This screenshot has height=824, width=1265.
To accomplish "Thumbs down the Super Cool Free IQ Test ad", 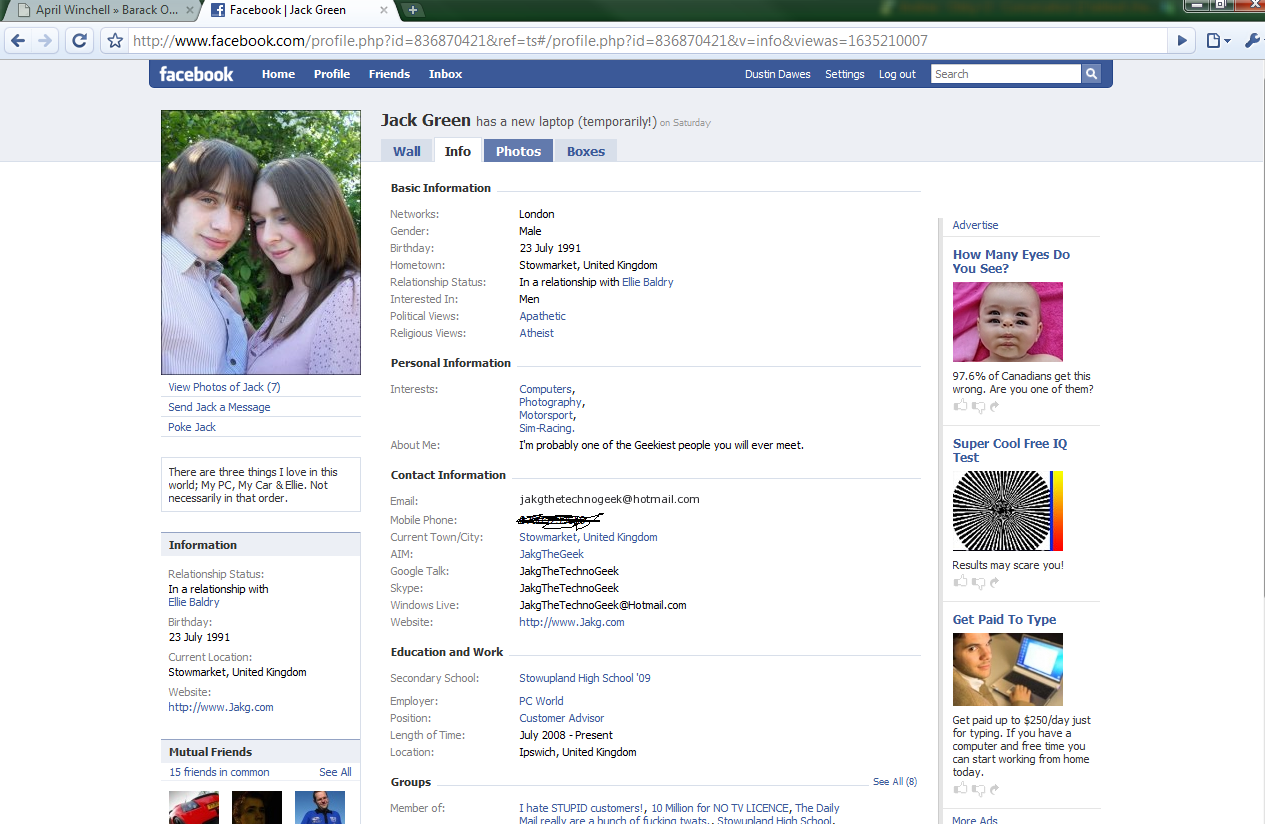I will (x=978, y=582).
